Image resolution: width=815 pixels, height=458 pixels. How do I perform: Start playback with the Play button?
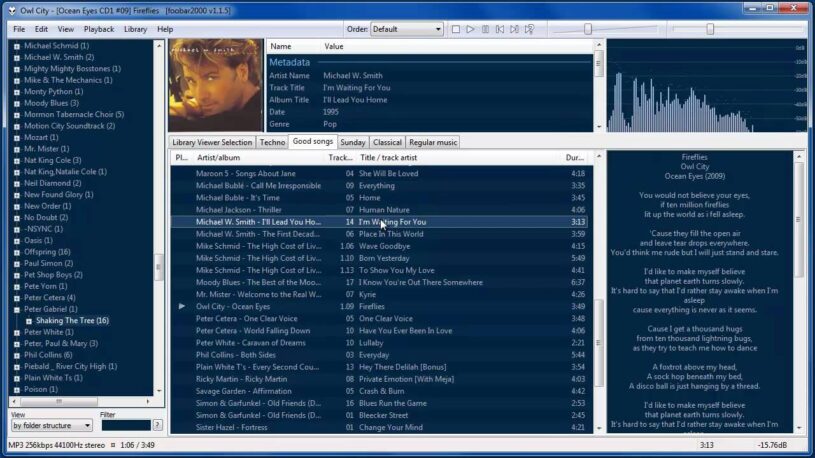[x=470, y=29]
